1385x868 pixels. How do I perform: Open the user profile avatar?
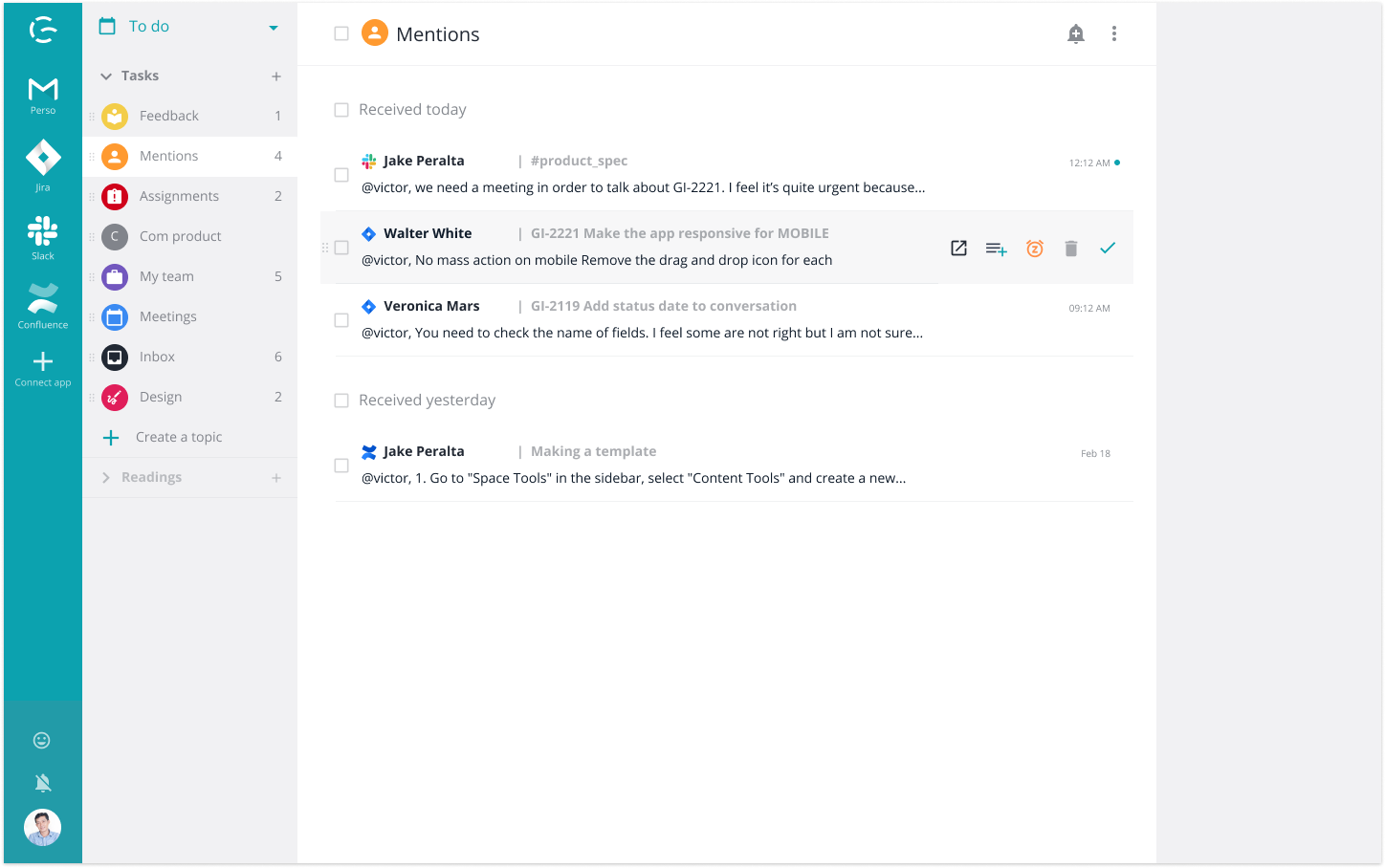click(x=42, y=828)
